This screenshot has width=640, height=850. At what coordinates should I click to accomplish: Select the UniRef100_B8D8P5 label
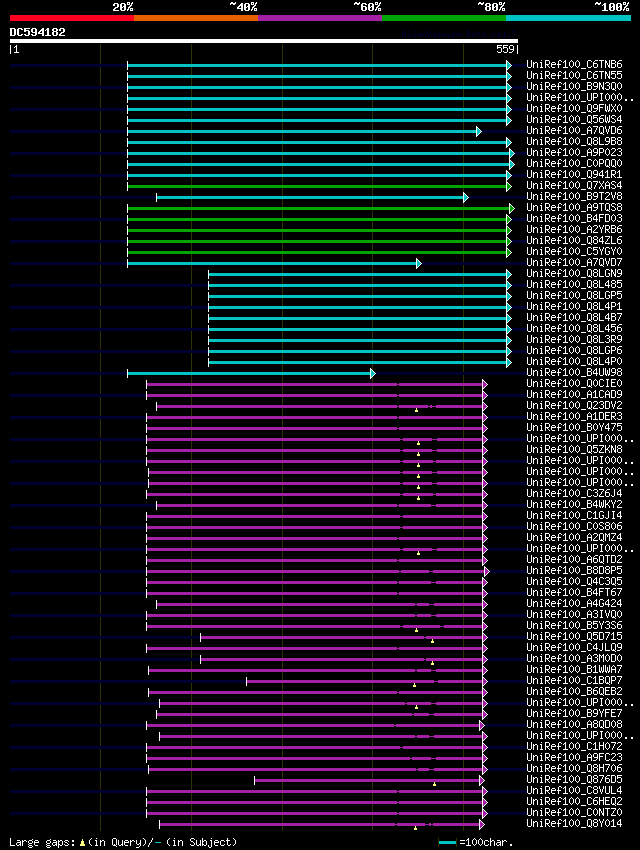574,570
